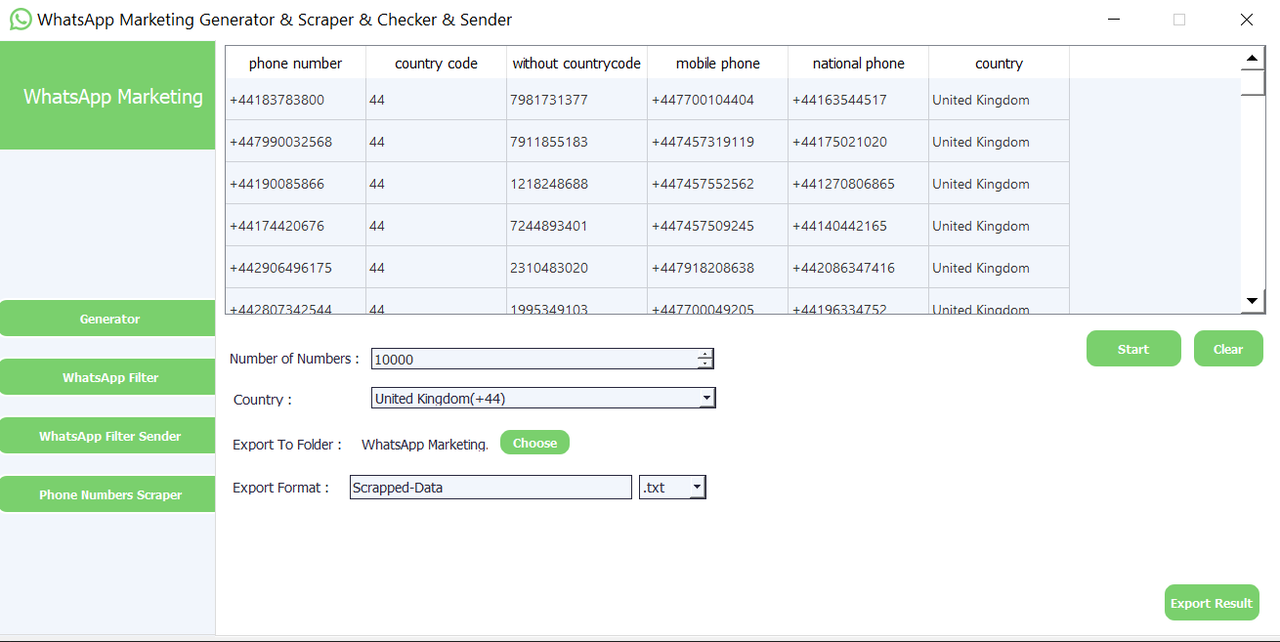
Task: Select national phone cell +44140442165
Action: 858,226
